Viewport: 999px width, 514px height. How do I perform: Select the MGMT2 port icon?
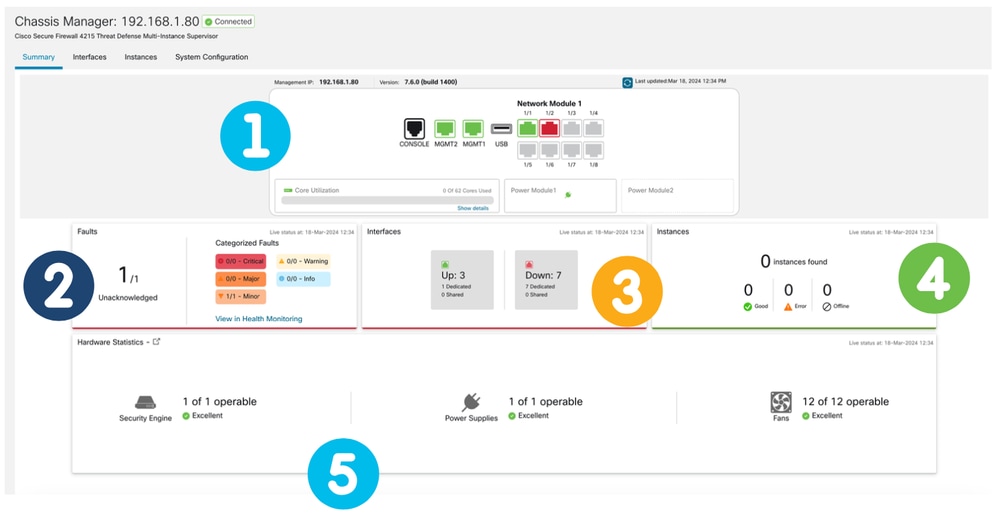444,129
